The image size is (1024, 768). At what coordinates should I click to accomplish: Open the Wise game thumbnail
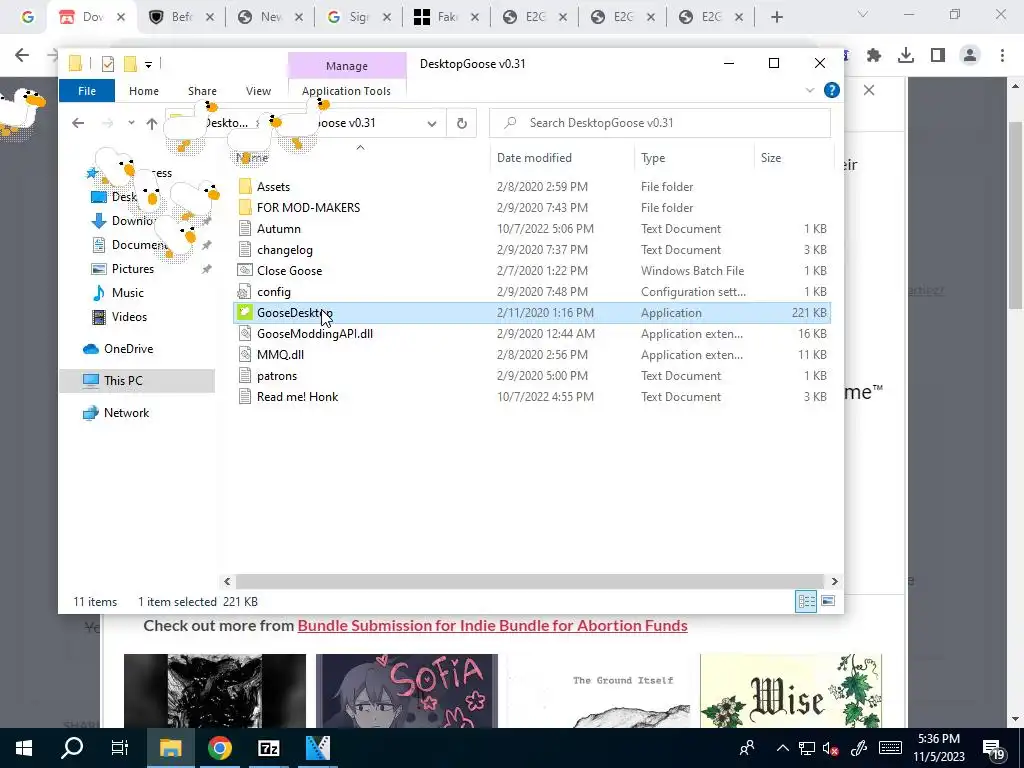tap(790, 690)
